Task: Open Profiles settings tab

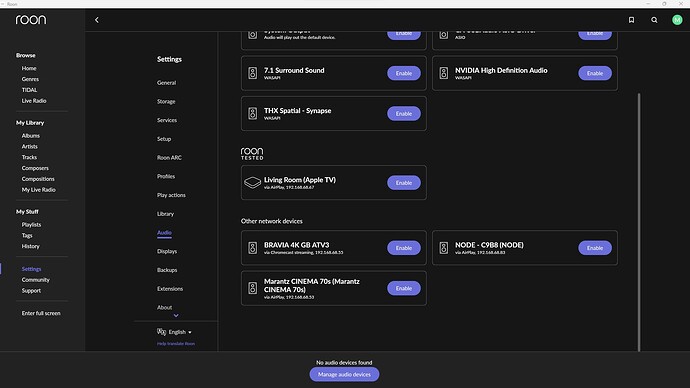Action: pyautogui.click(x=166, y=176)
